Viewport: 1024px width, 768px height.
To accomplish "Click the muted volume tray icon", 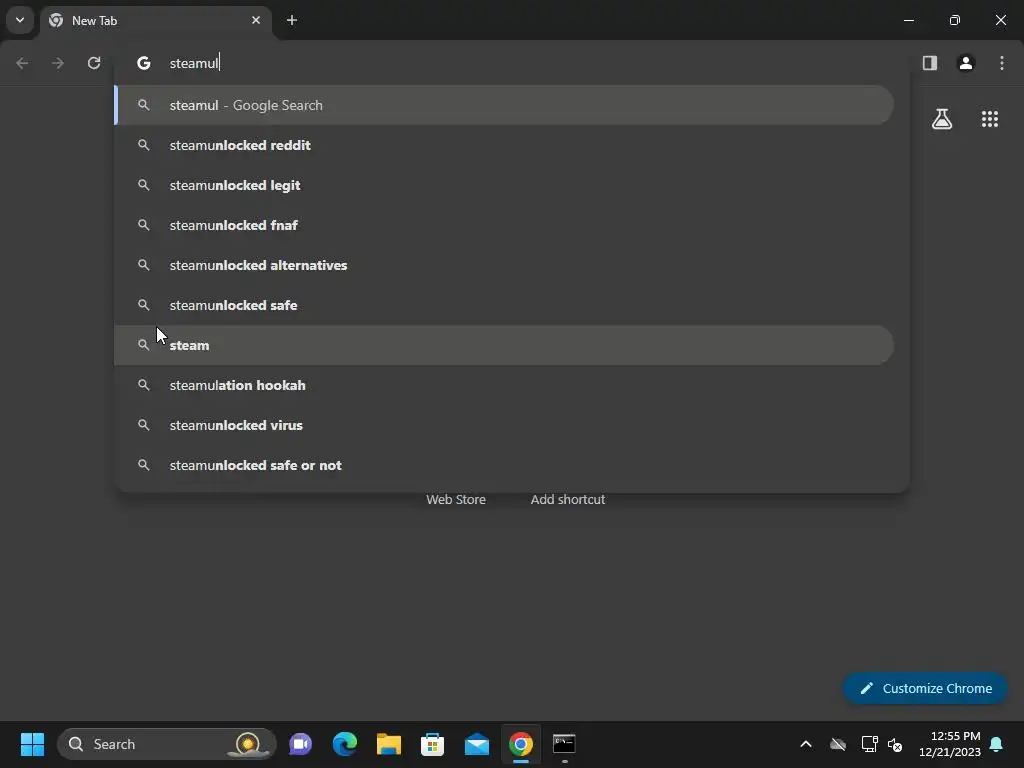I will 895,744.
